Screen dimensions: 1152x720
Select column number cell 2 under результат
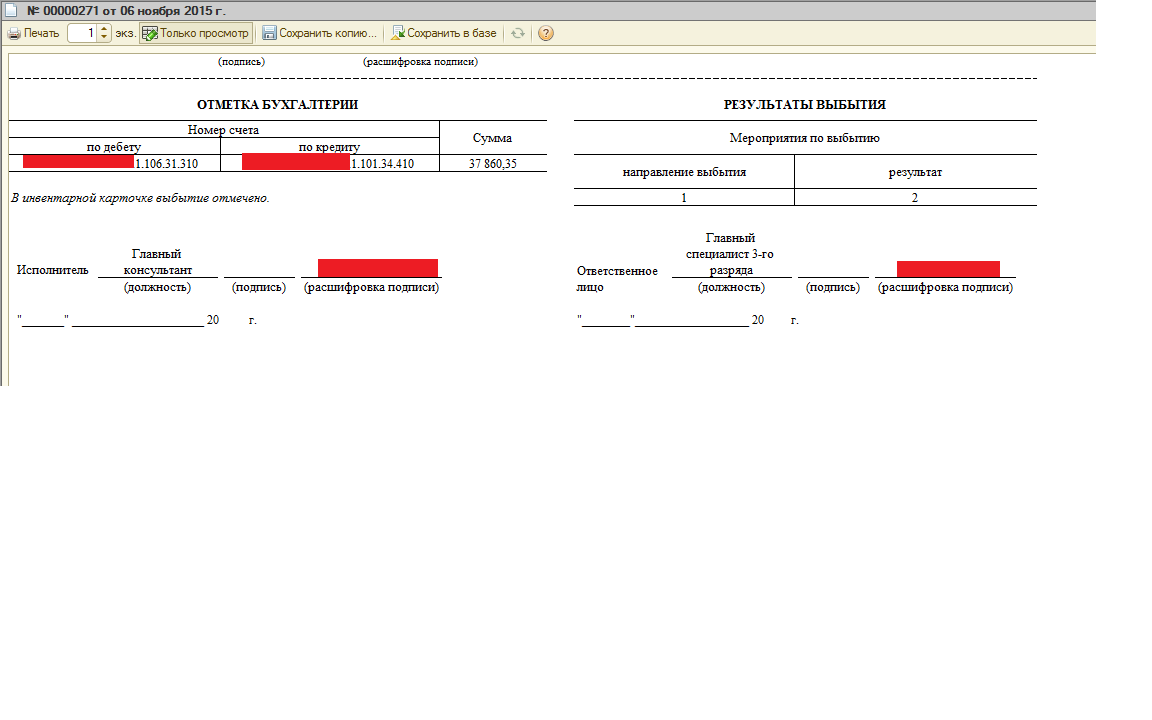tap(915, 198)
